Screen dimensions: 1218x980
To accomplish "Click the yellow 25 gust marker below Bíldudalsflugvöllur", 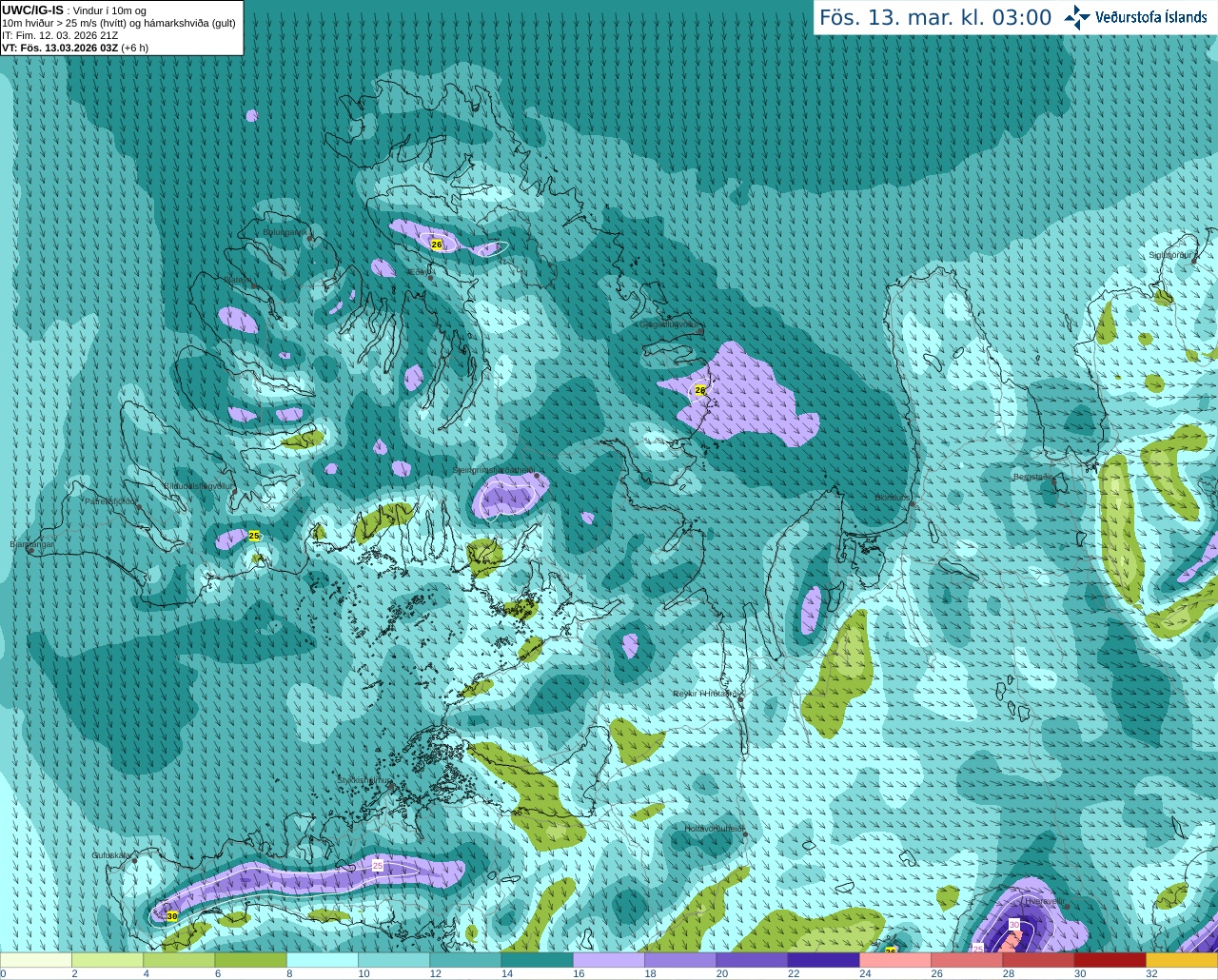I will (254, 536).
